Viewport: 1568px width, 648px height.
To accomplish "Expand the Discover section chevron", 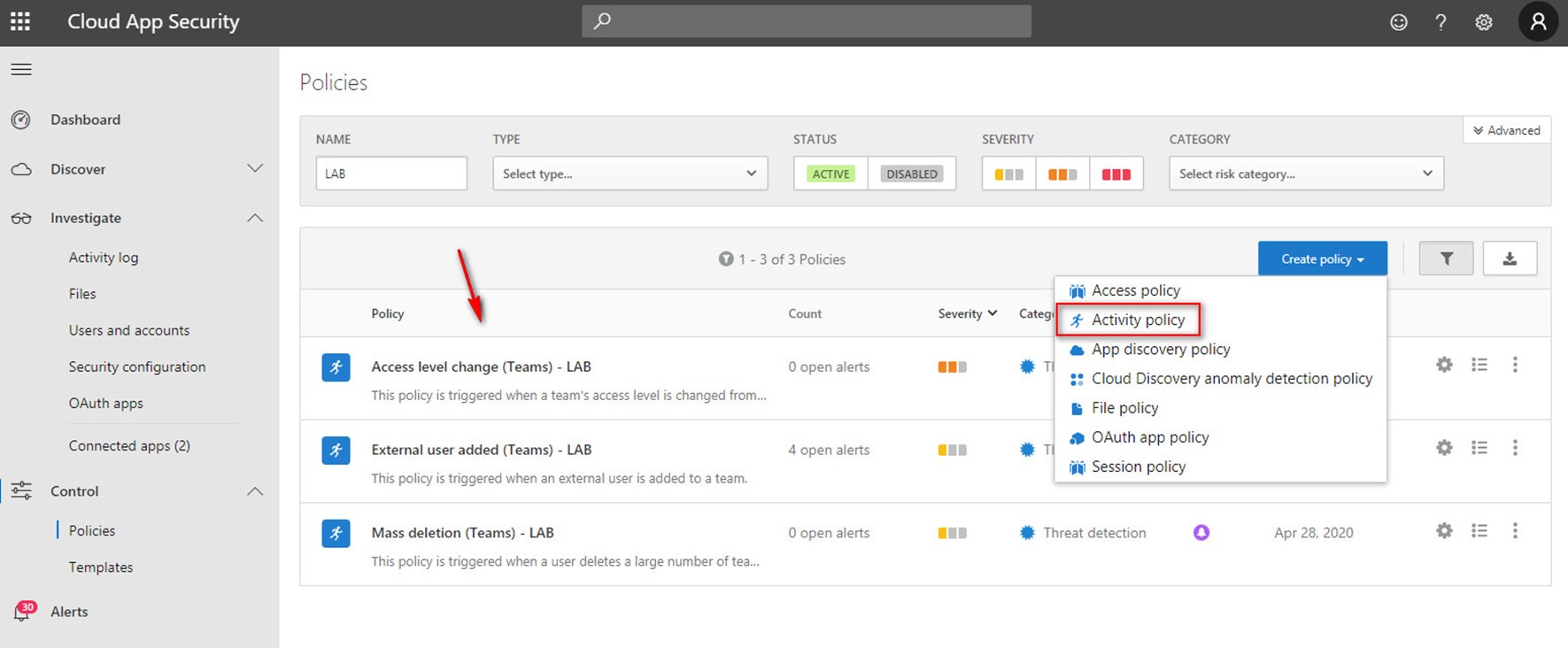I will coord(255,168).
